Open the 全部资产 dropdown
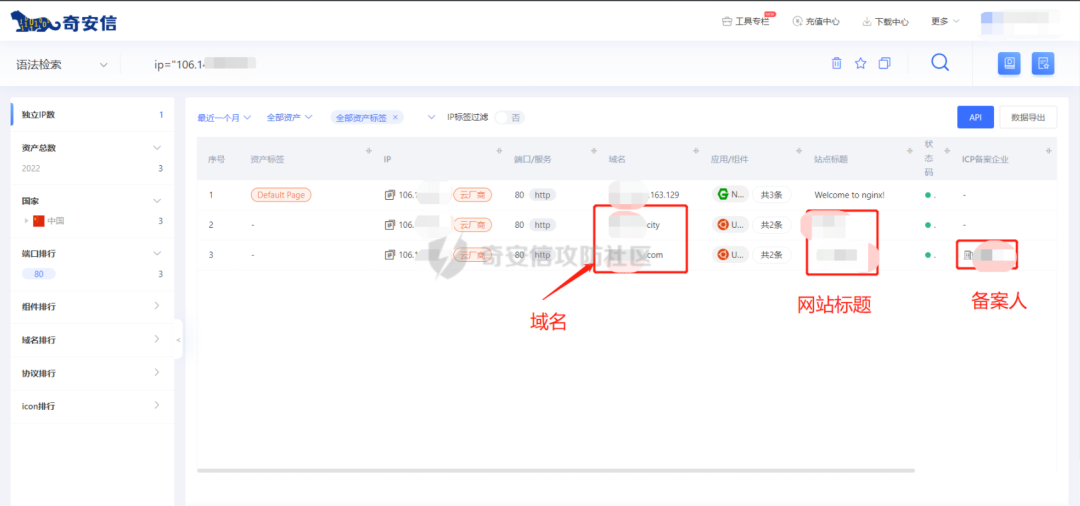This screenshot has width=1080, height=506. point(290,117)
